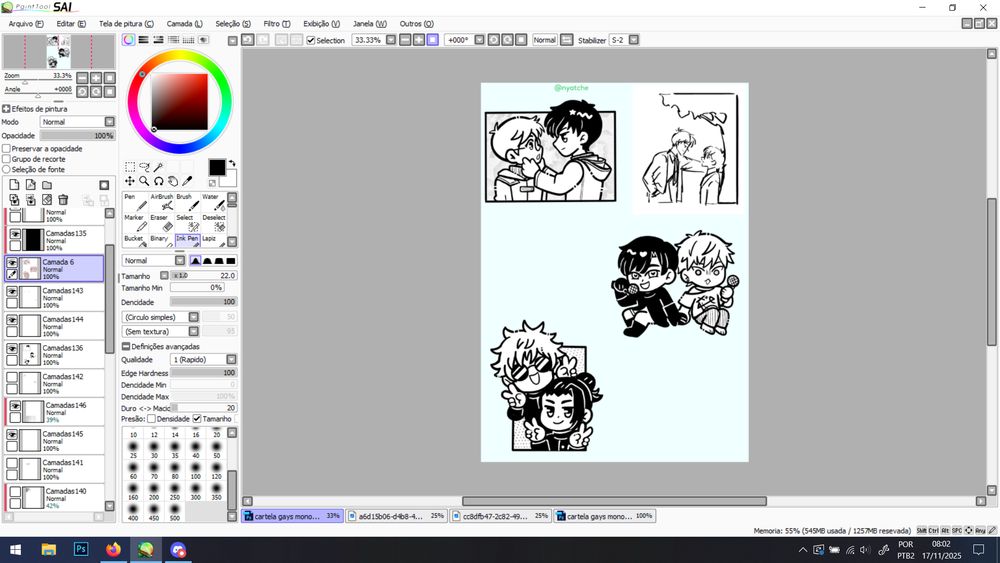Select brush size preset 500

175,512
